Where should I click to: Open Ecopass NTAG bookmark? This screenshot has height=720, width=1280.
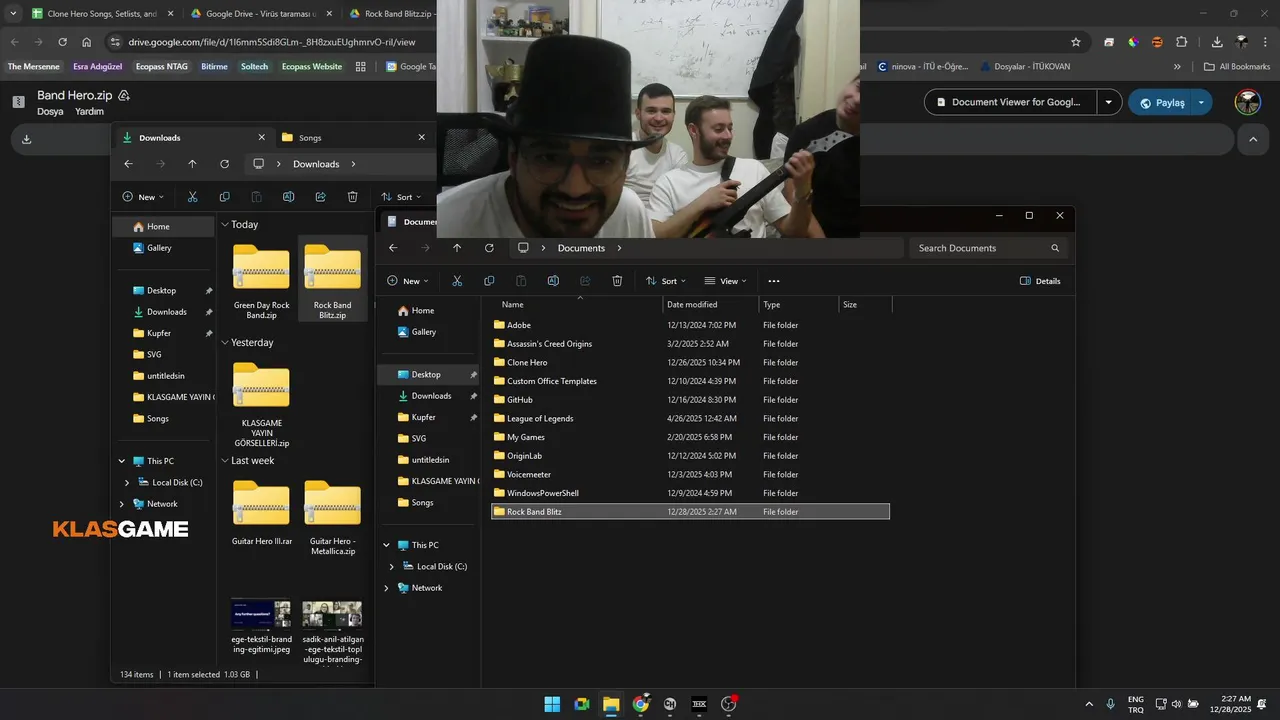coord(161,67)
